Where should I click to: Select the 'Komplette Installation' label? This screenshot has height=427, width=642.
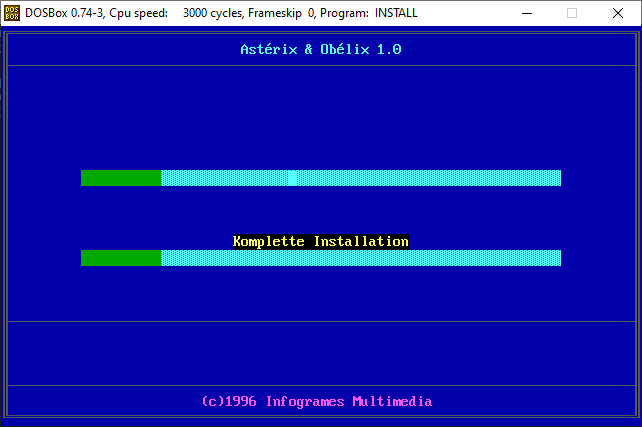[321, 241]
